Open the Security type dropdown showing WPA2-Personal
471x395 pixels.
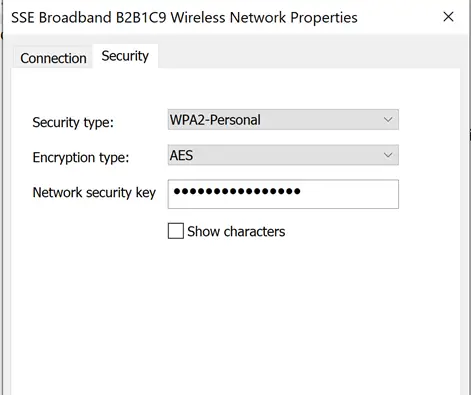(x=283, y=120)
